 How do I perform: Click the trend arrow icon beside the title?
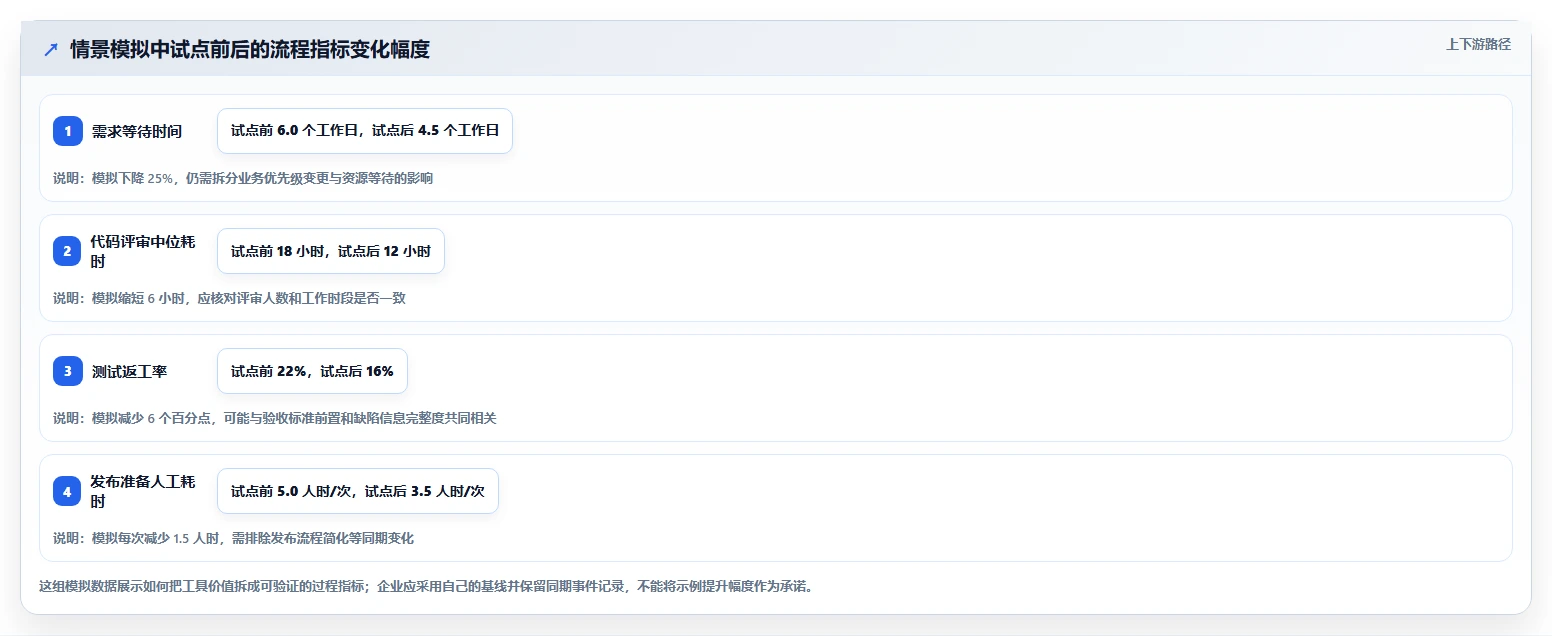pos(51,49)
